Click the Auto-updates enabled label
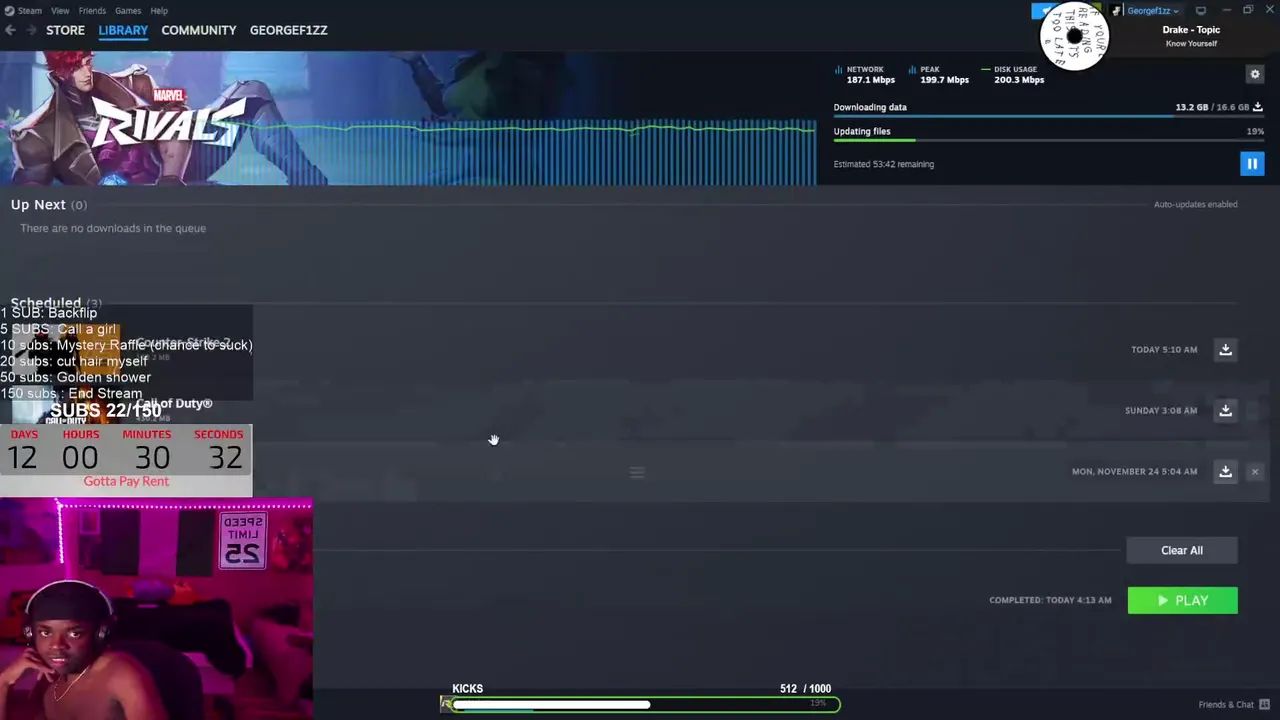The width and height of the screenshot is (1280, 720). click(1196, 204)
